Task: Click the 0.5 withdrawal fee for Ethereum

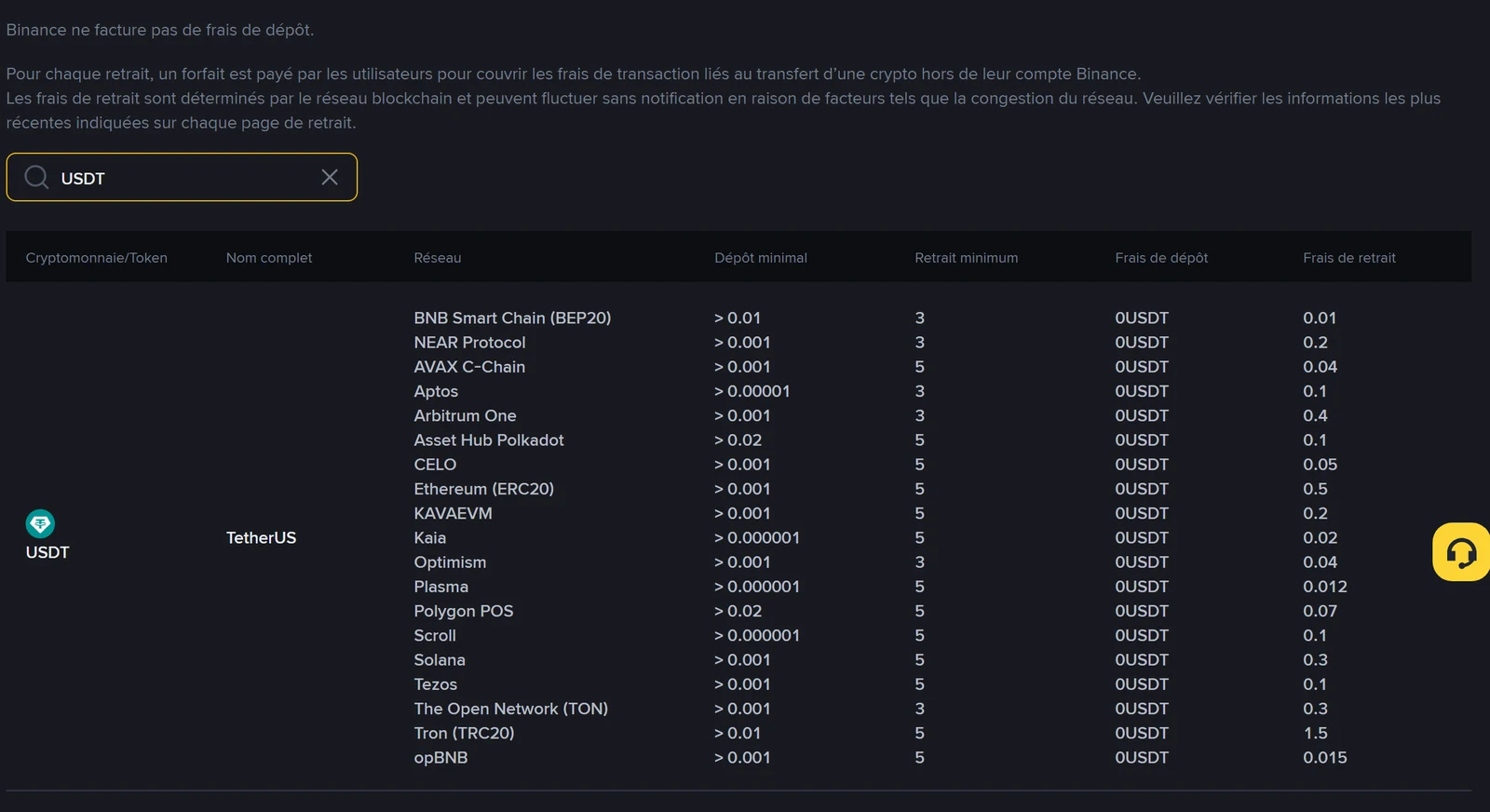Action: point(1315,489)
